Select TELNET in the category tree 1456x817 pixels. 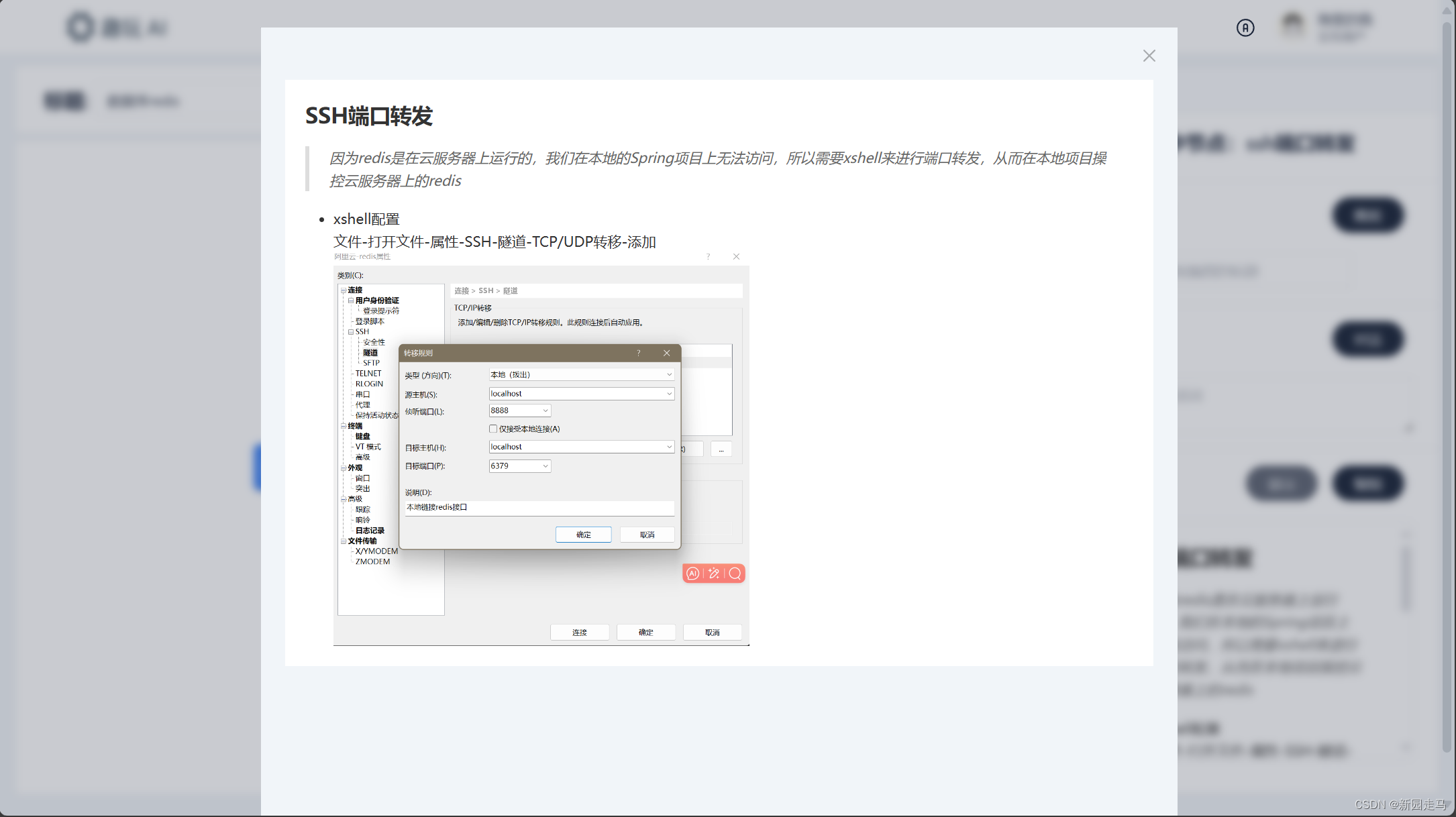(x=368, y=374)
